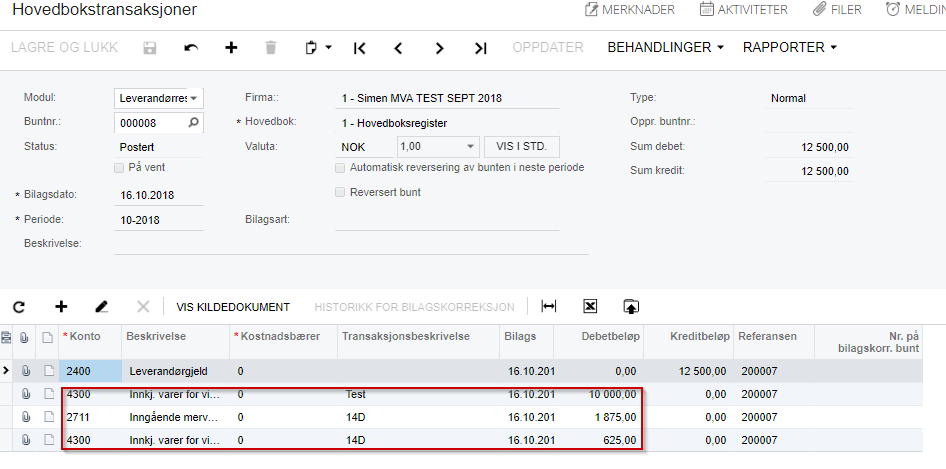Click Lagre og lukk
The image size is (946, 469).
click(x=65, y=48)
